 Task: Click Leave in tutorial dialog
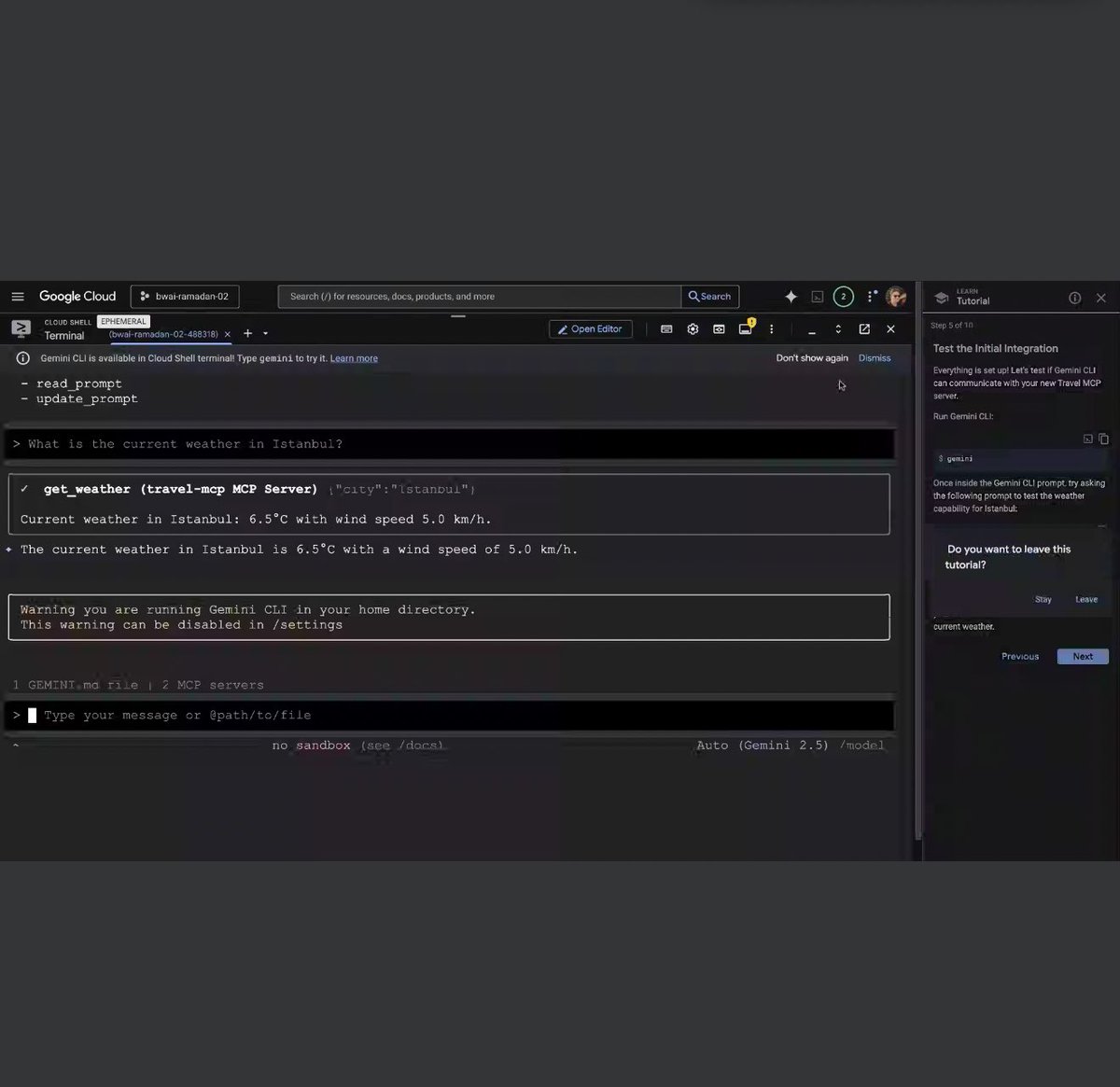(x=1086, y=600)
